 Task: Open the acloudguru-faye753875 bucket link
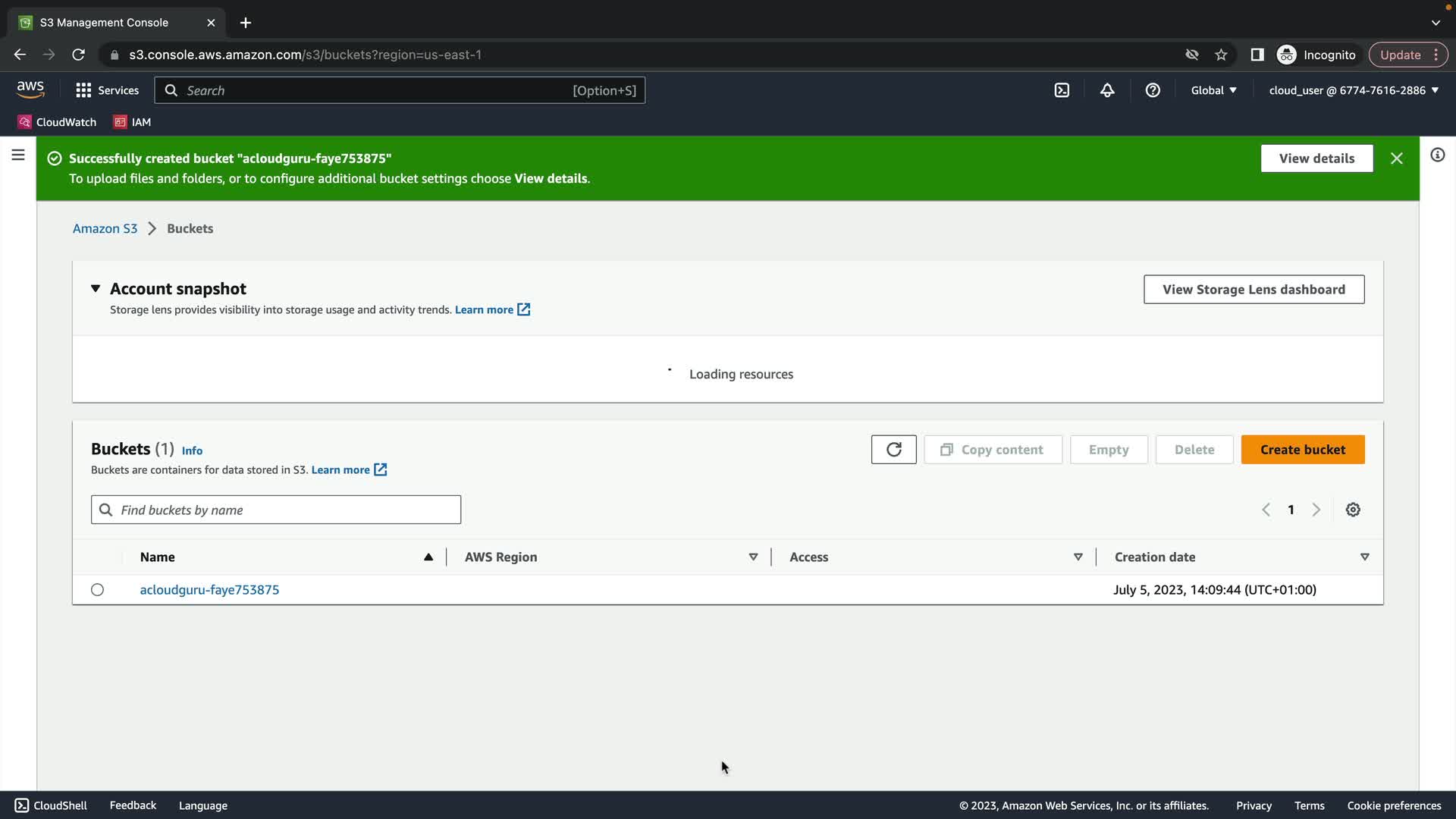[209, 590]
